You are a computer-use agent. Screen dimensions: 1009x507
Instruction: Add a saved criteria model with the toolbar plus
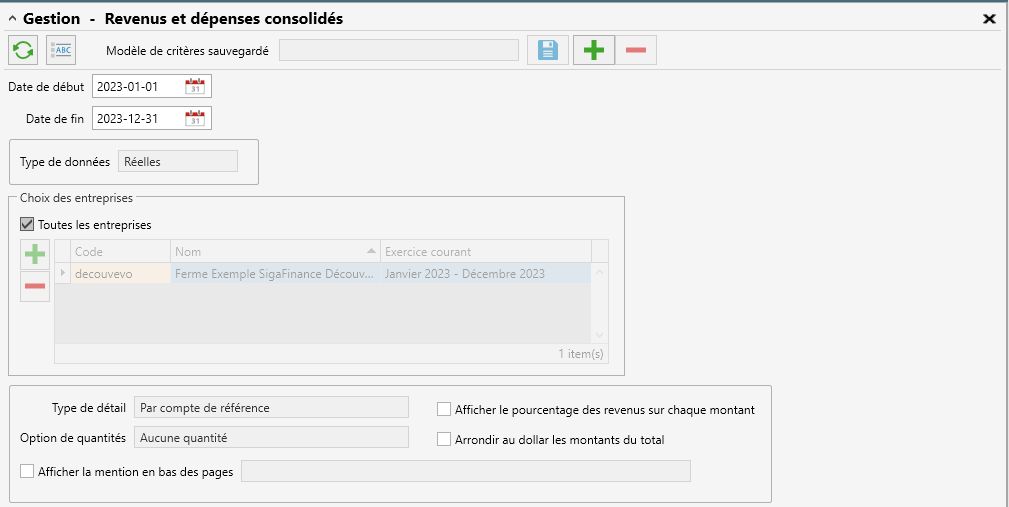(x=594, y=50)
